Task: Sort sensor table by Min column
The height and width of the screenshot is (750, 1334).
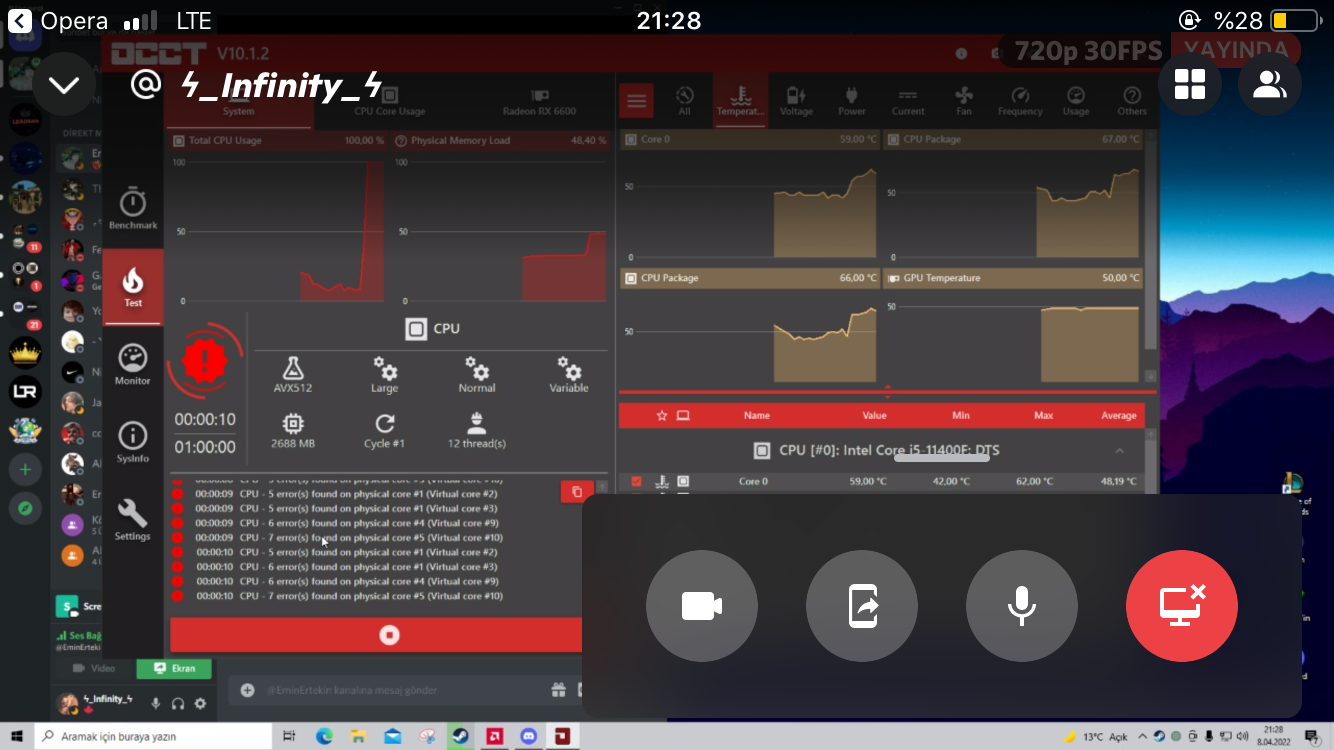Action: coord(961,415)
